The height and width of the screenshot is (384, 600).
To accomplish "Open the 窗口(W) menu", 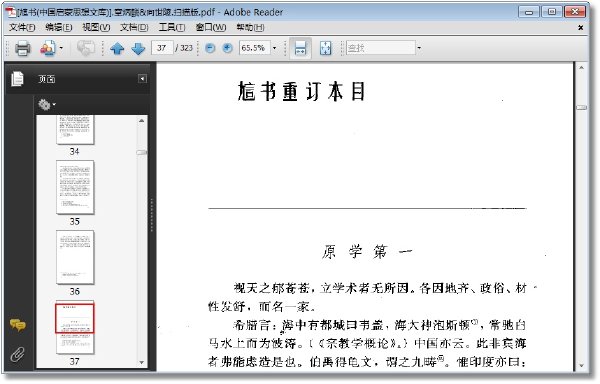I will point(210,28).
